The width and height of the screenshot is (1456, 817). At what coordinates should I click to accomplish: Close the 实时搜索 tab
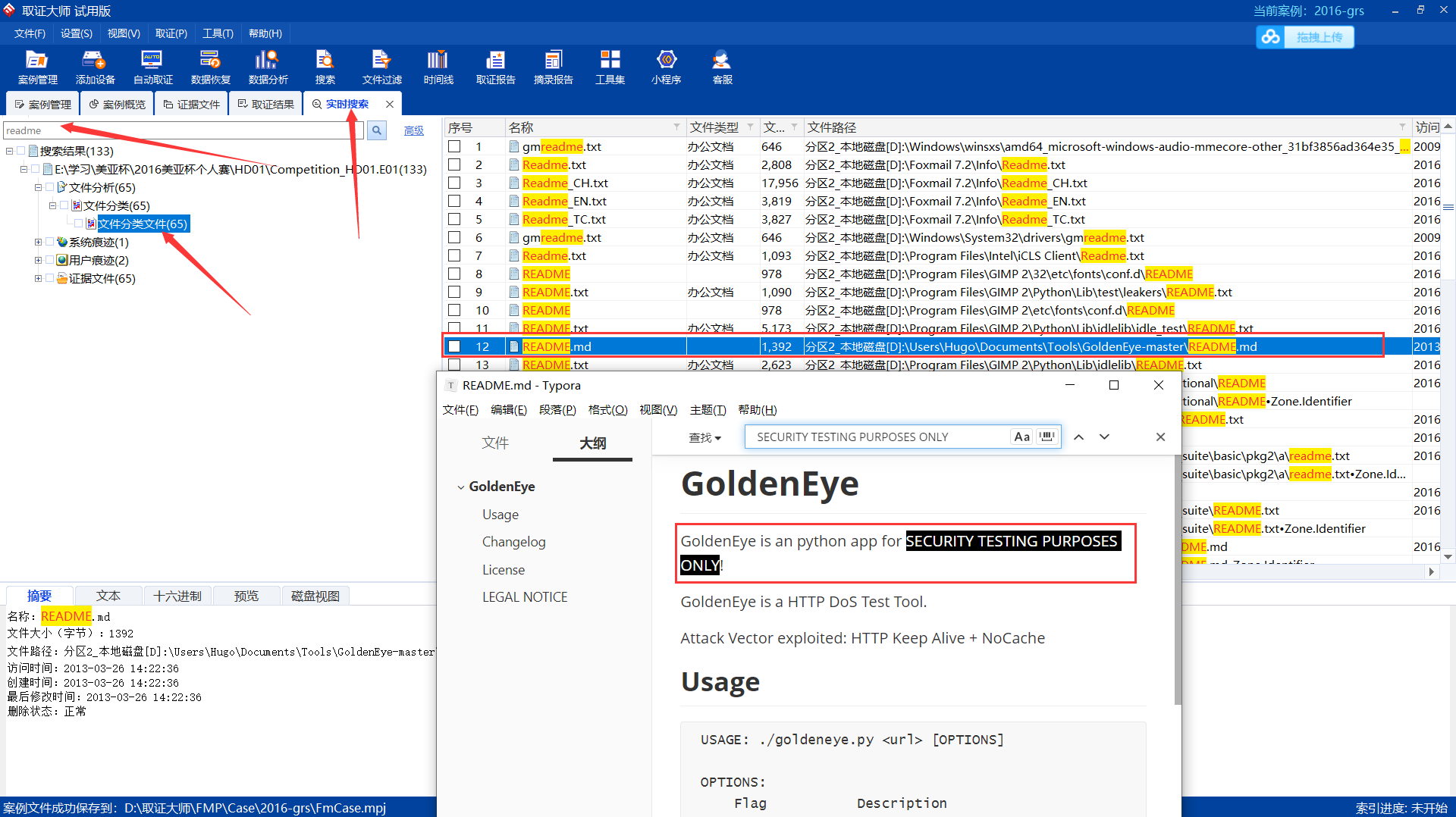click(390, 105)
